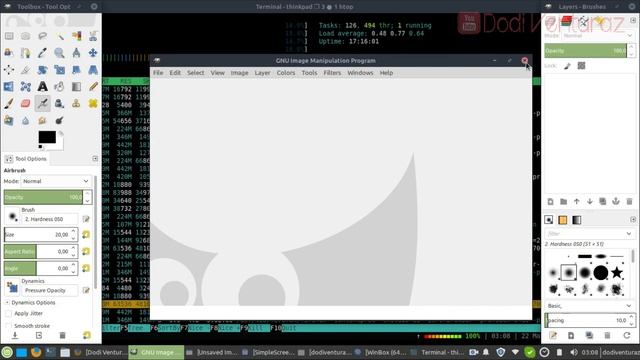Select the Text tool
The width and height of the screenshot is (640, 360).
[42, 87]
